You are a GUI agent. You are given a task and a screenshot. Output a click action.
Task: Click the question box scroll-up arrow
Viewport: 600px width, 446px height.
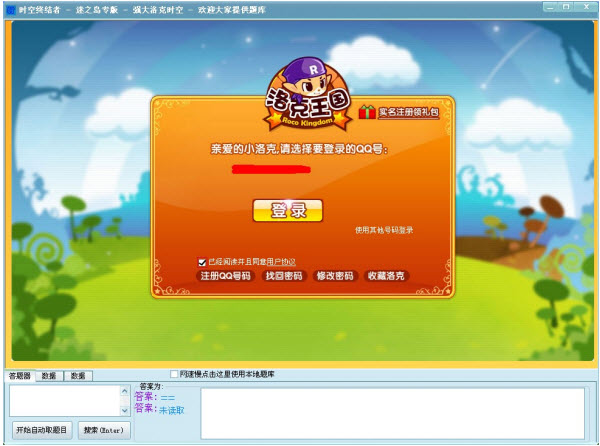coord(125,391)
